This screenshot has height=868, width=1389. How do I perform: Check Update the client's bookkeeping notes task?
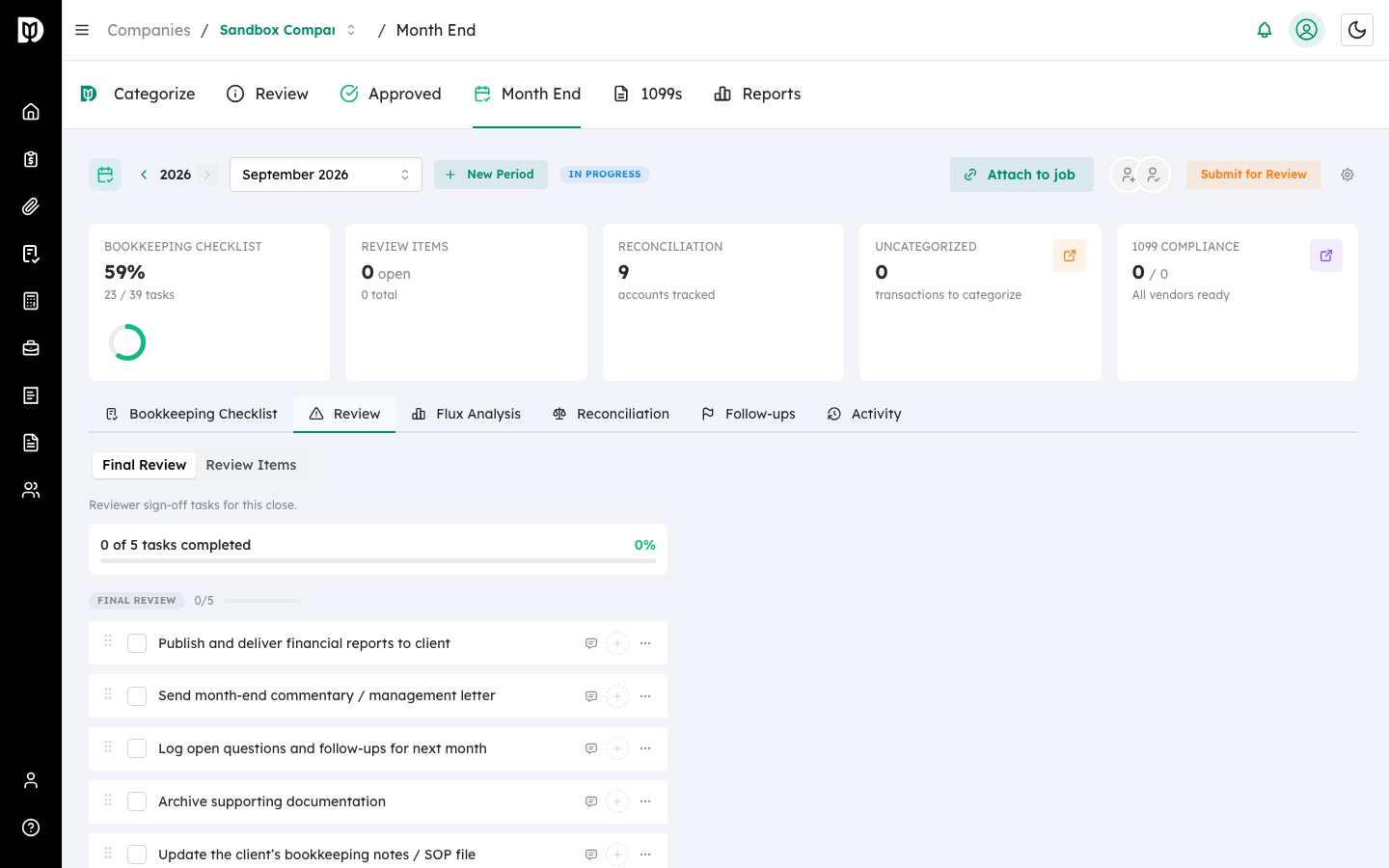click(137, 854)
